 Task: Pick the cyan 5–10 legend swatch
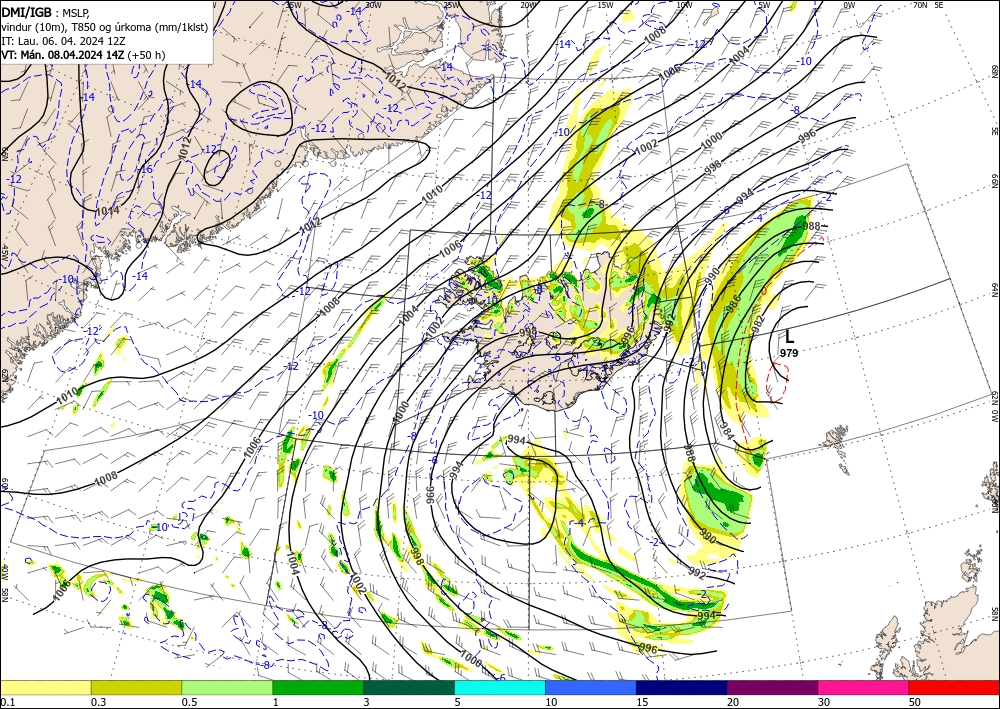point(500,687)
